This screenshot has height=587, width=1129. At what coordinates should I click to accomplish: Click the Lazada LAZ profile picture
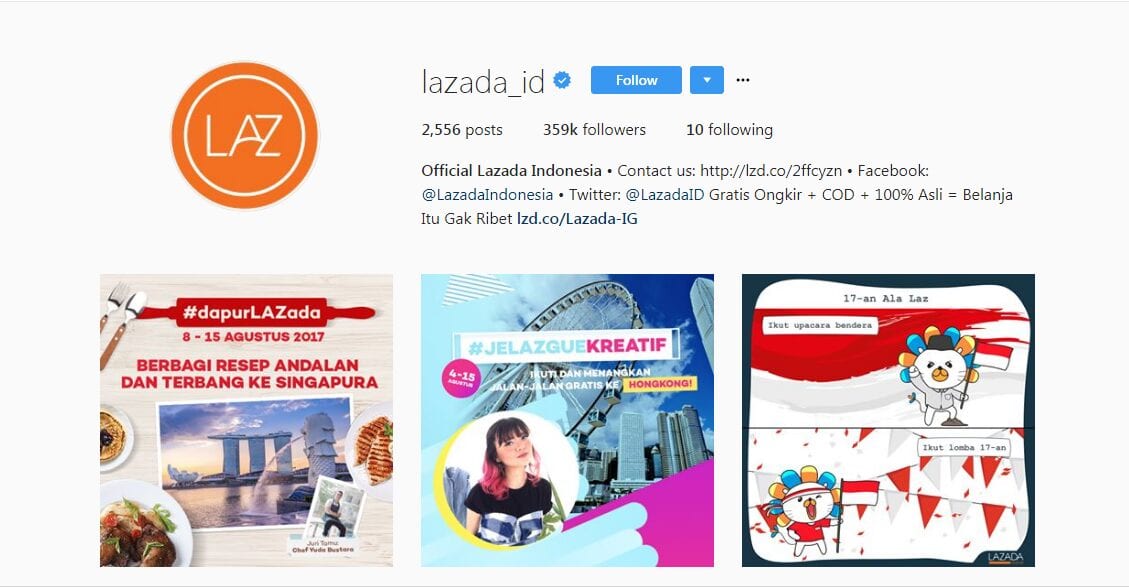coord(244,135)
